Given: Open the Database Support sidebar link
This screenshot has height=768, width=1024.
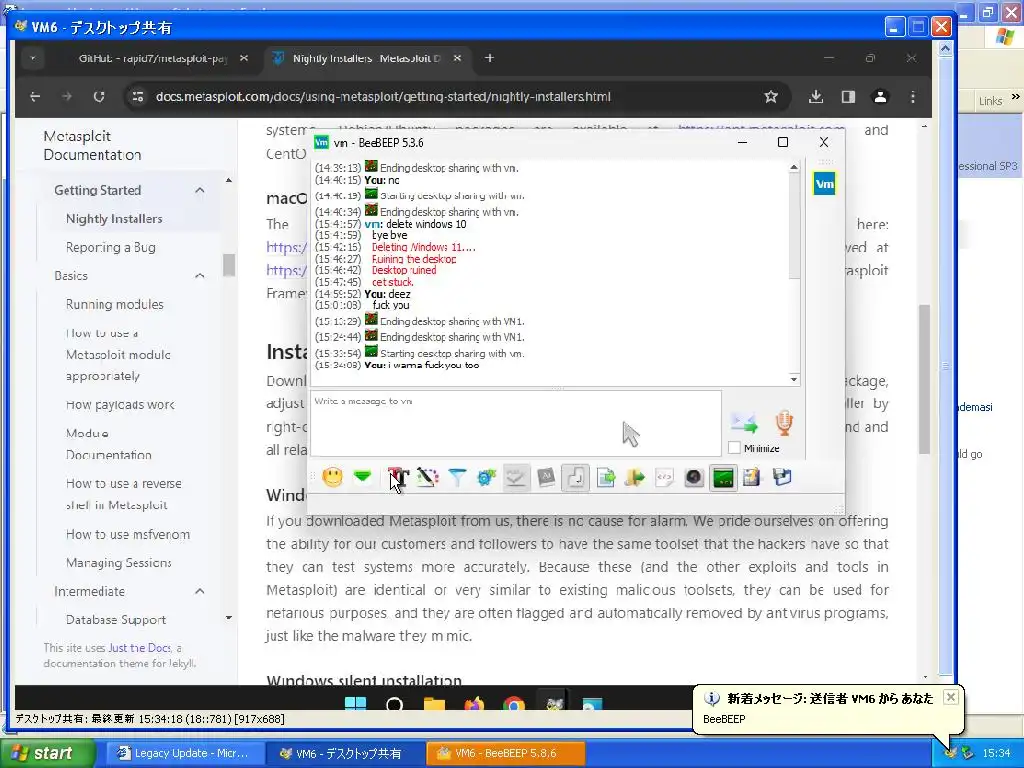Looking at the screenshot, I should [116, 620].
